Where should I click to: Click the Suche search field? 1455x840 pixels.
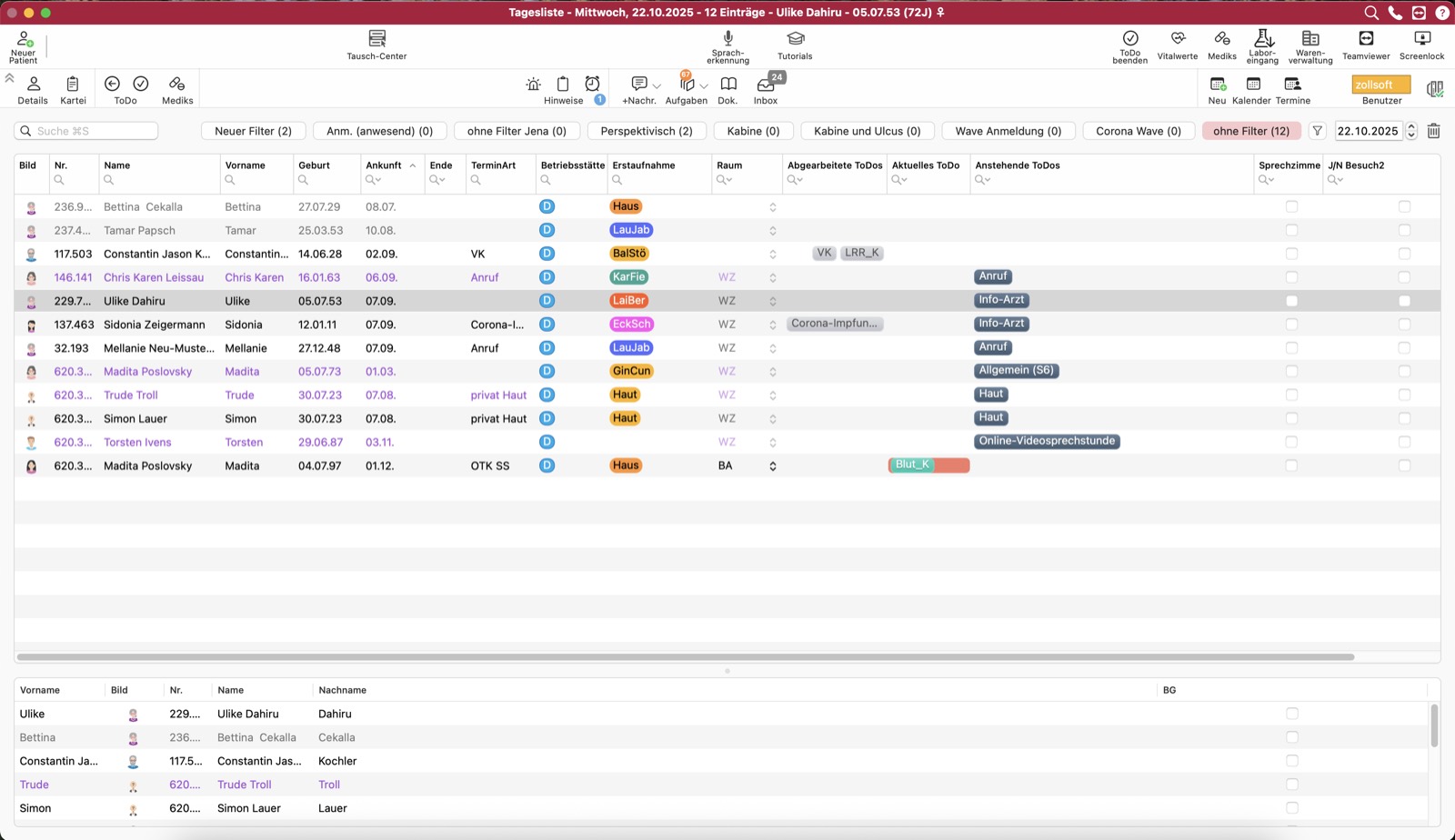point(86,131)
